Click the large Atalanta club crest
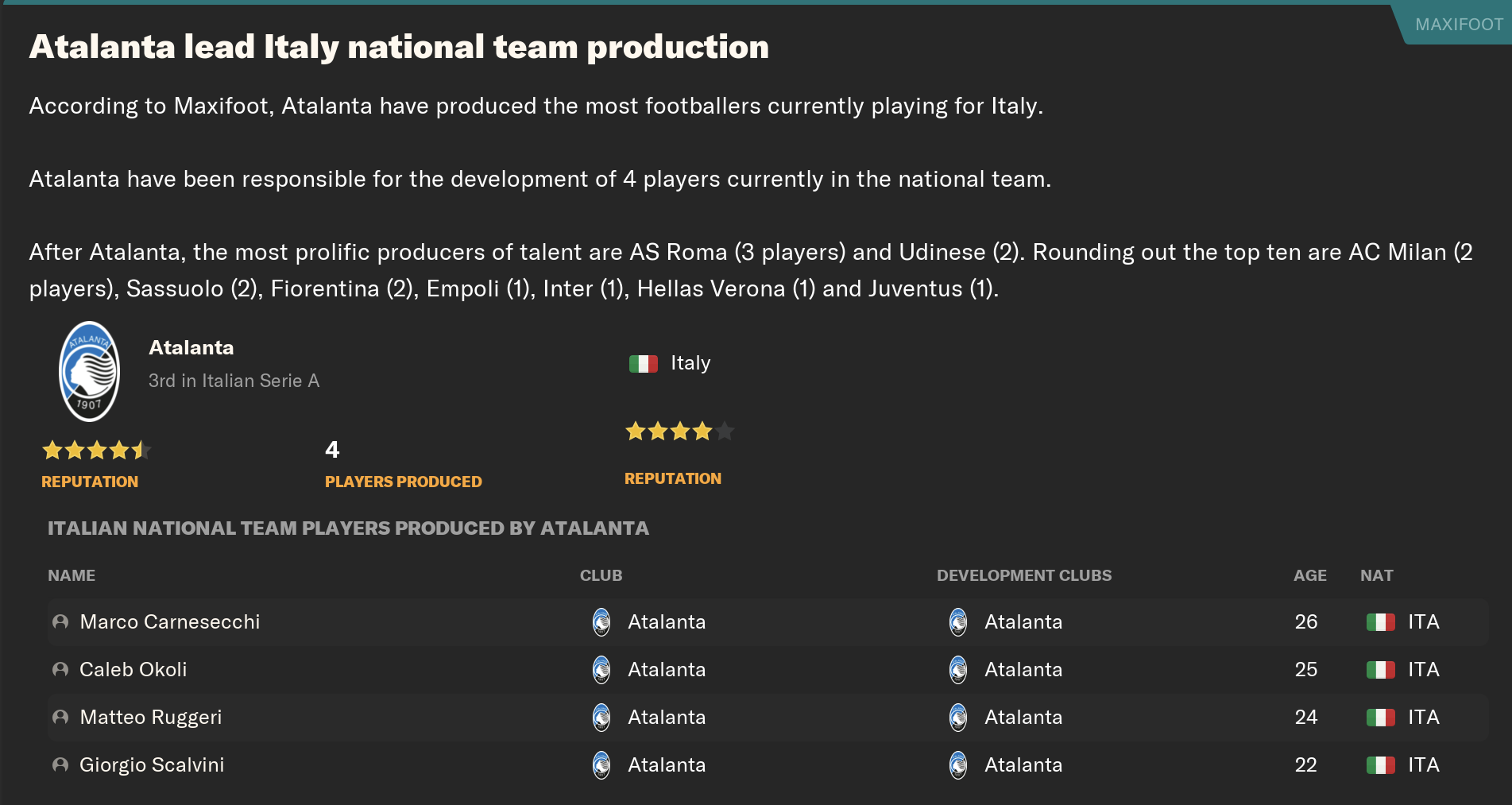The width and height of the screenshot is (1512, 805). (x=90, y=371)
